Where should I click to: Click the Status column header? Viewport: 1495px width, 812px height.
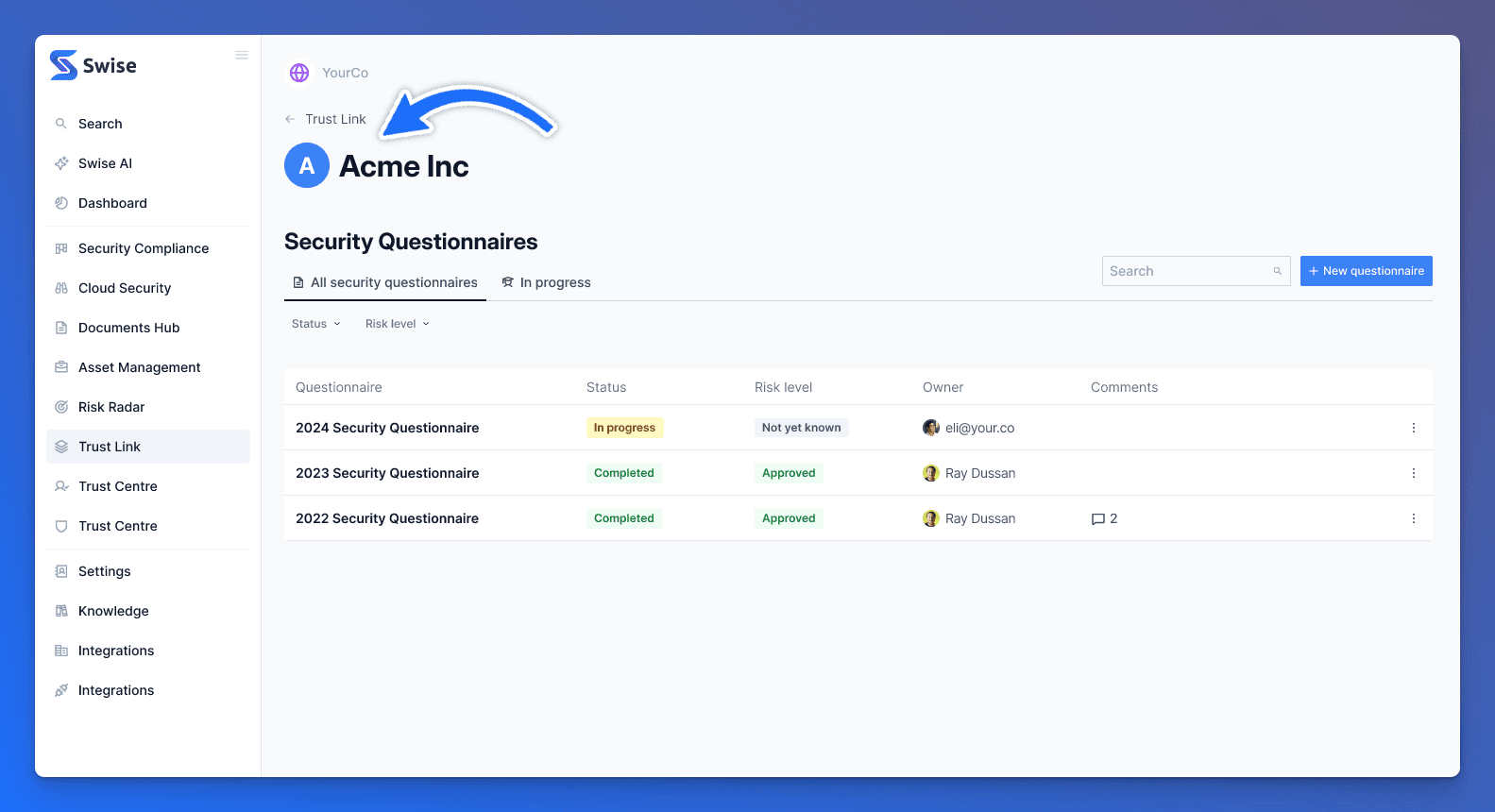[606, 387]
